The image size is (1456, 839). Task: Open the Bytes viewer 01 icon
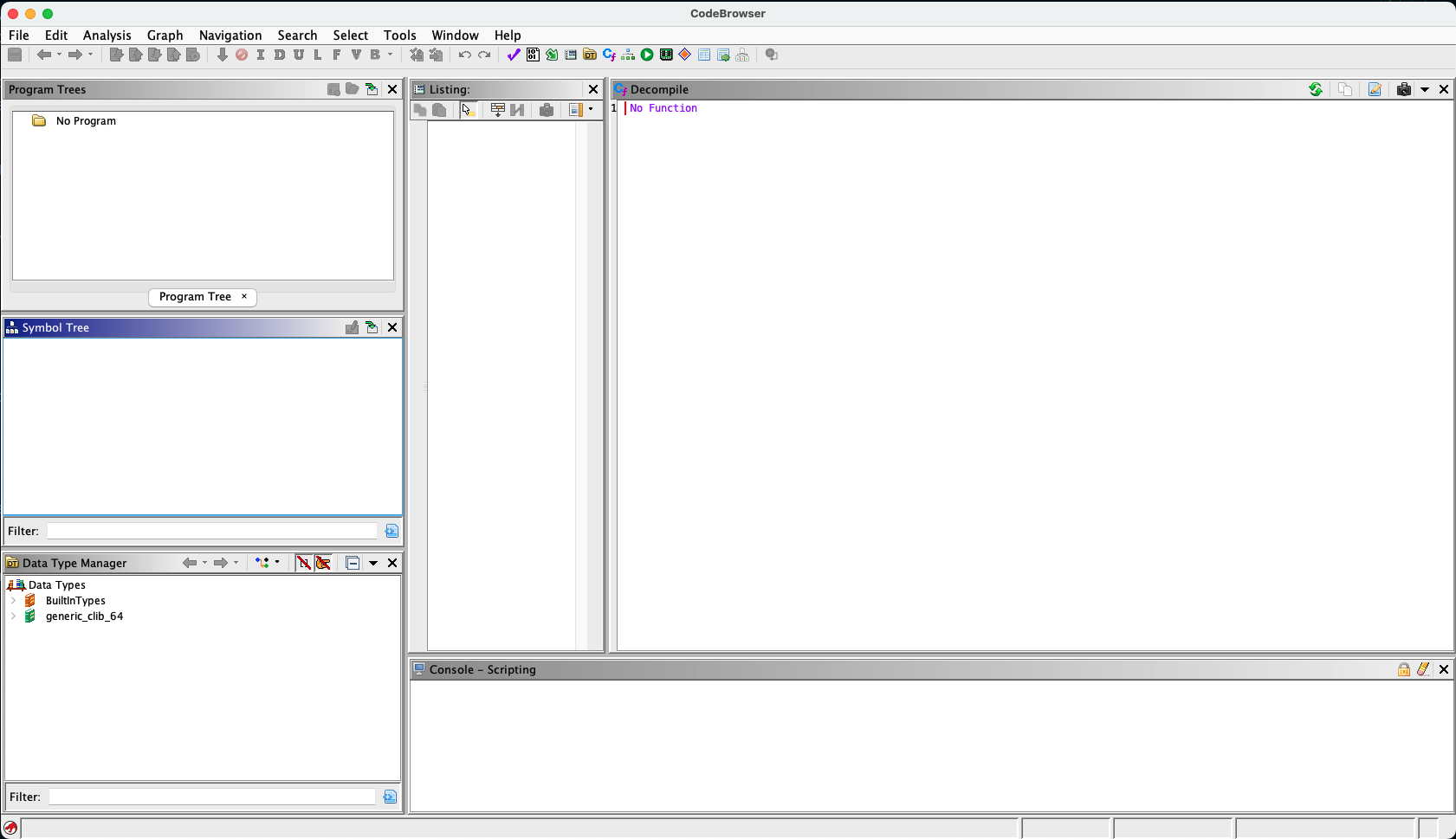point(533,55)
